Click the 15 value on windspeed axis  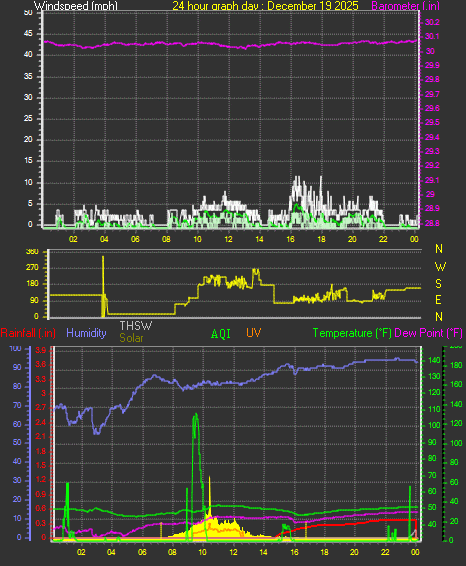[28, 161]
